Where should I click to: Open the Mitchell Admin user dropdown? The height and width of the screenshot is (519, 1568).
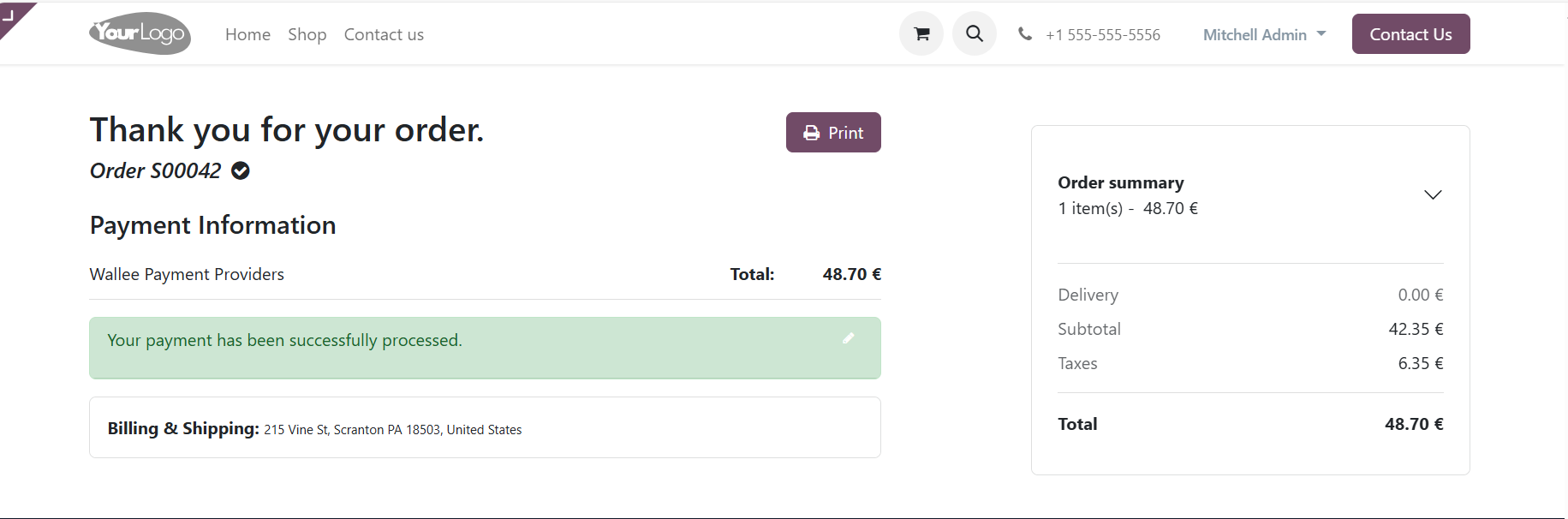pos(1255,34)
